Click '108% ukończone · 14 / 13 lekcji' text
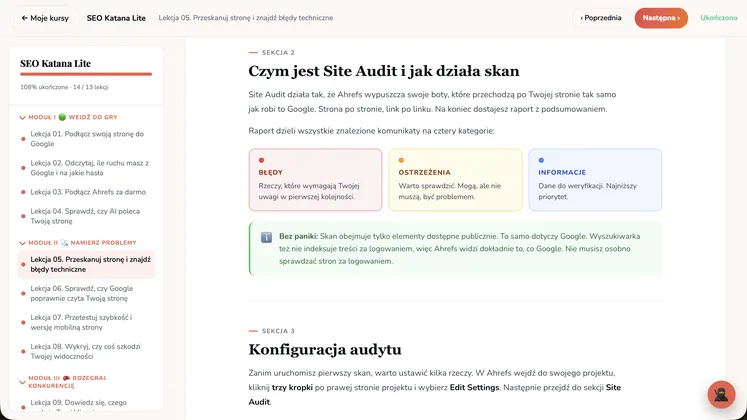The height and width of the screenshot is (420, 747). click(64, 87)
